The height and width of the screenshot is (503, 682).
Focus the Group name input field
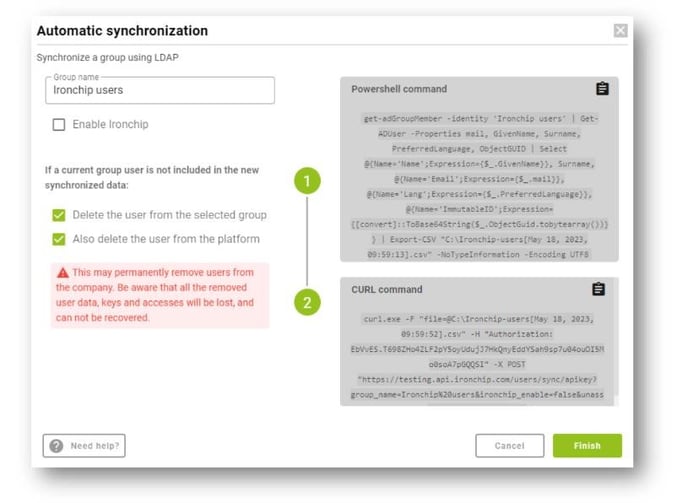tap(160, 91)
